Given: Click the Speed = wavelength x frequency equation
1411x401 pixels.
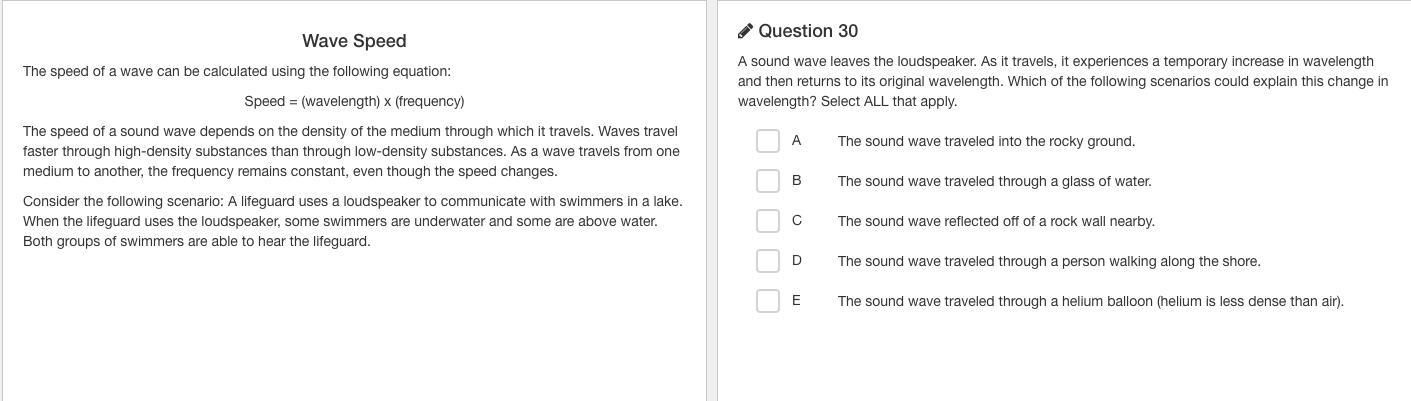Looking at the screenshot, I should 354,101.
